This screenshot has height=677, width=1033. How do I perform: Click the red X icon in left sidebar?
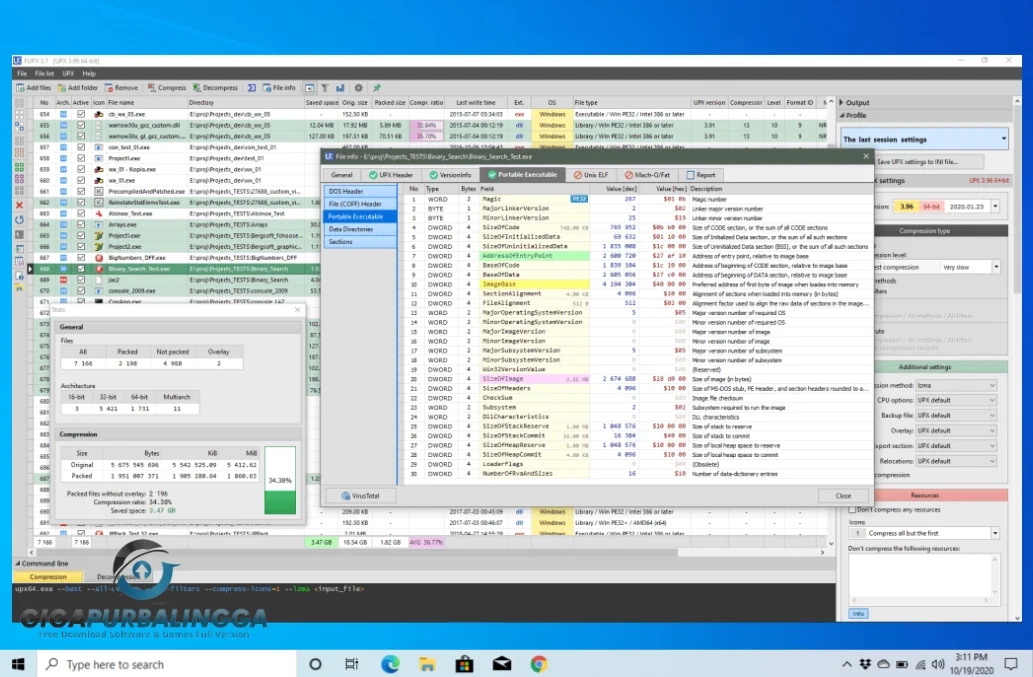coord(19,205)
